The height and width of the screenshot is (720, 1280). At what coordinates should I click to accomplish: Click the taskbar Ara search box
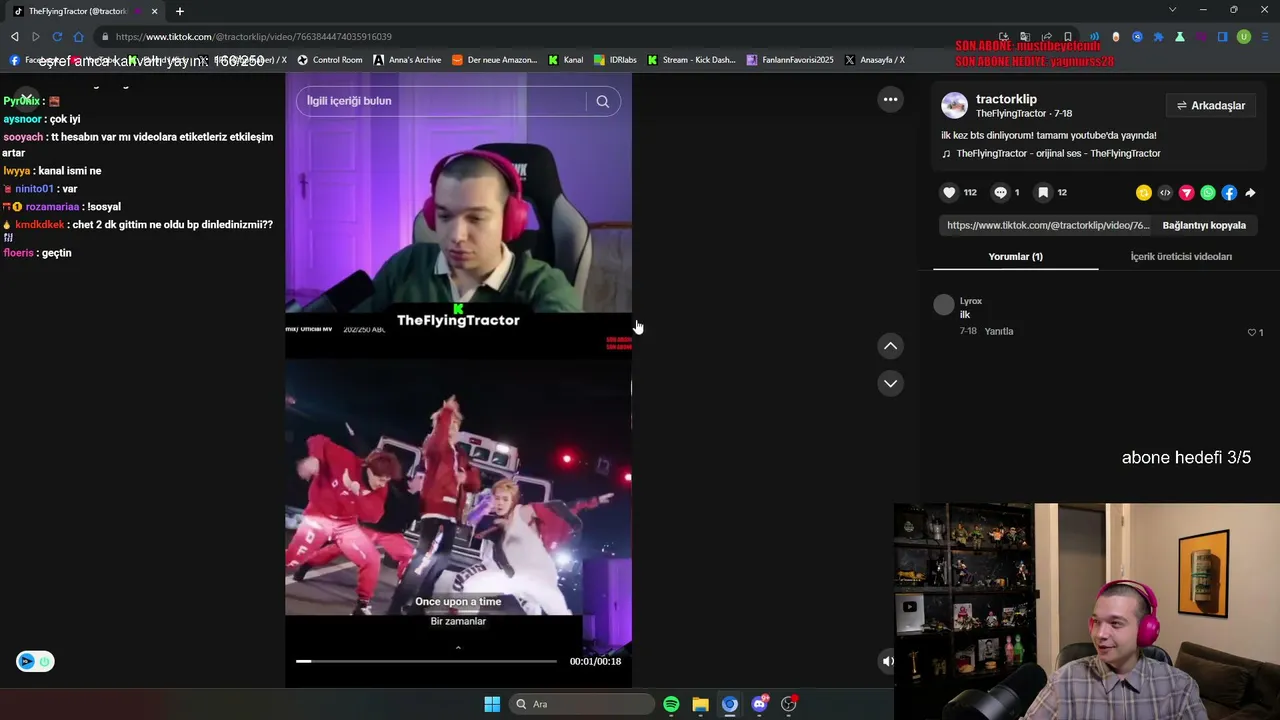[581, 704]
